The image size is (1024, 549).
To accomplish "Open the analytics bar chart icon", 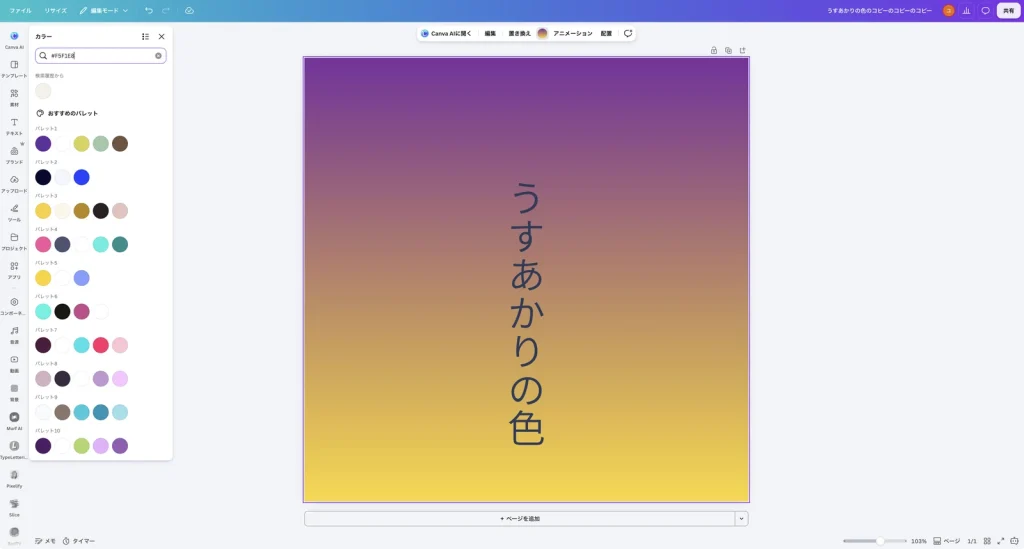I will [967, 10].
